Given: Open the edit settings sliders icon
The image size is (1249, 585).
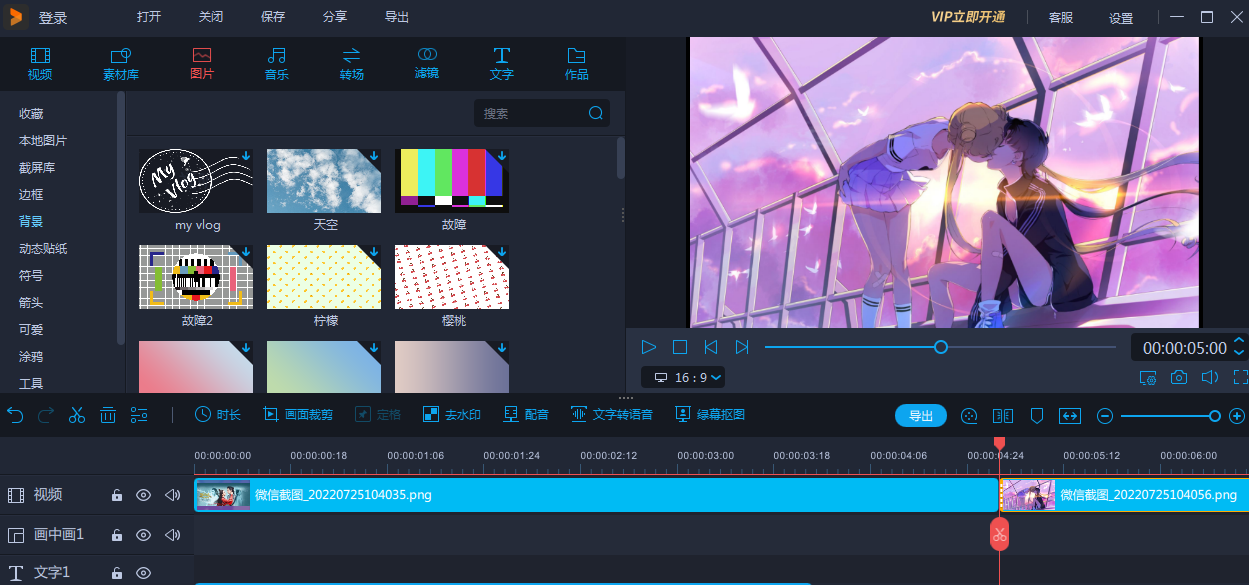Looking at the screenshot, I should (139, 415).
